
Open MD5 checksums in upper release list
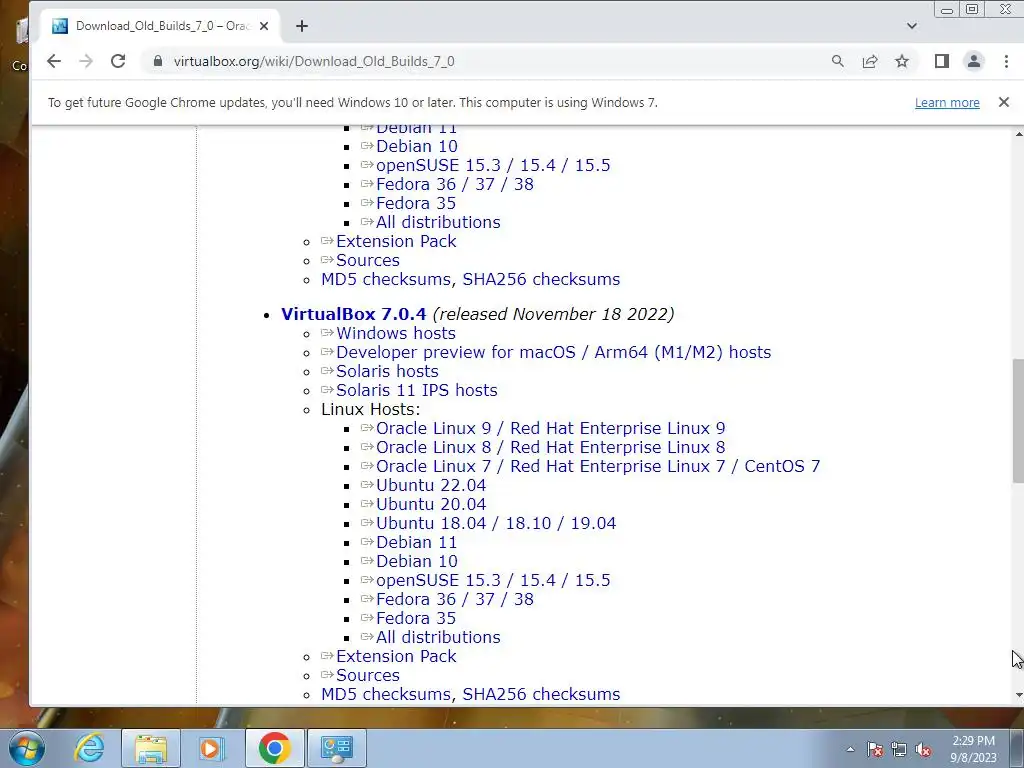385,280
